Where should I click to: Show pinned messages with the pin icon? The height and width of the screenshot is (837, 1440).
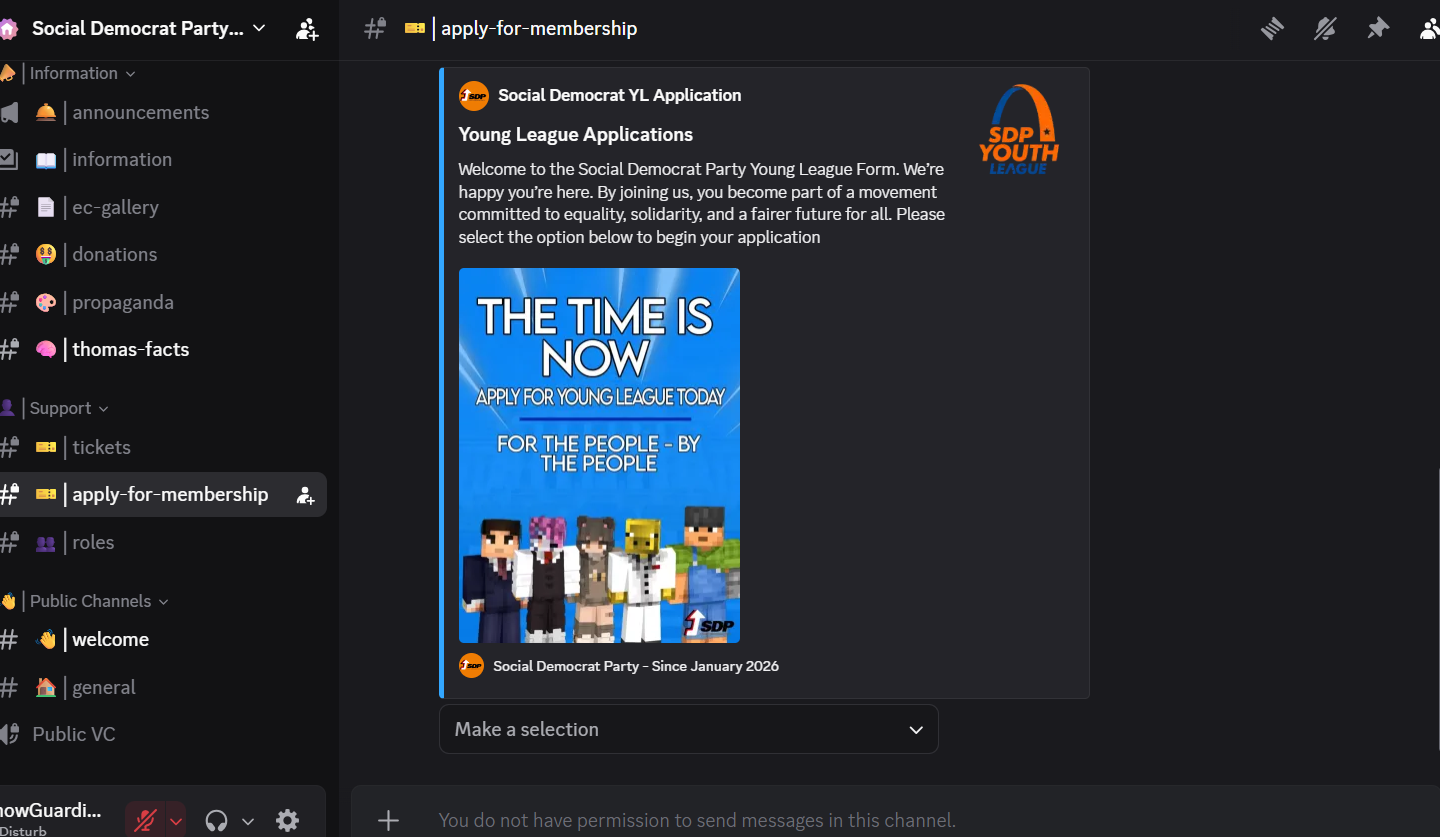(1378, 29)
